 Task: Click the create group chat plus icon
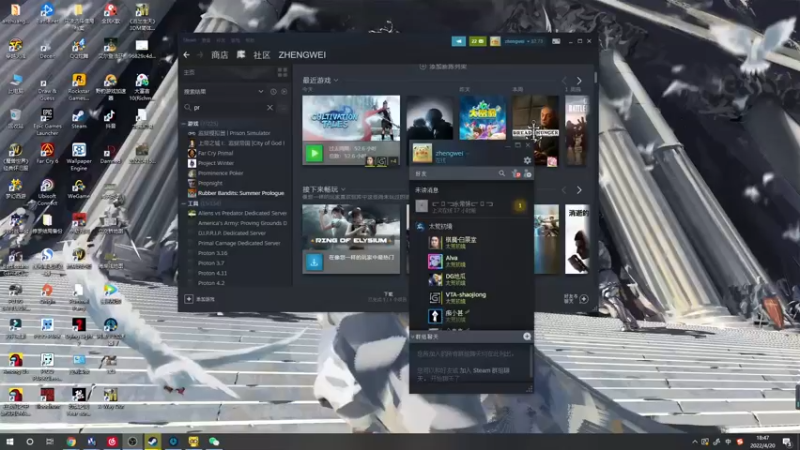click(x=527, y=337)
